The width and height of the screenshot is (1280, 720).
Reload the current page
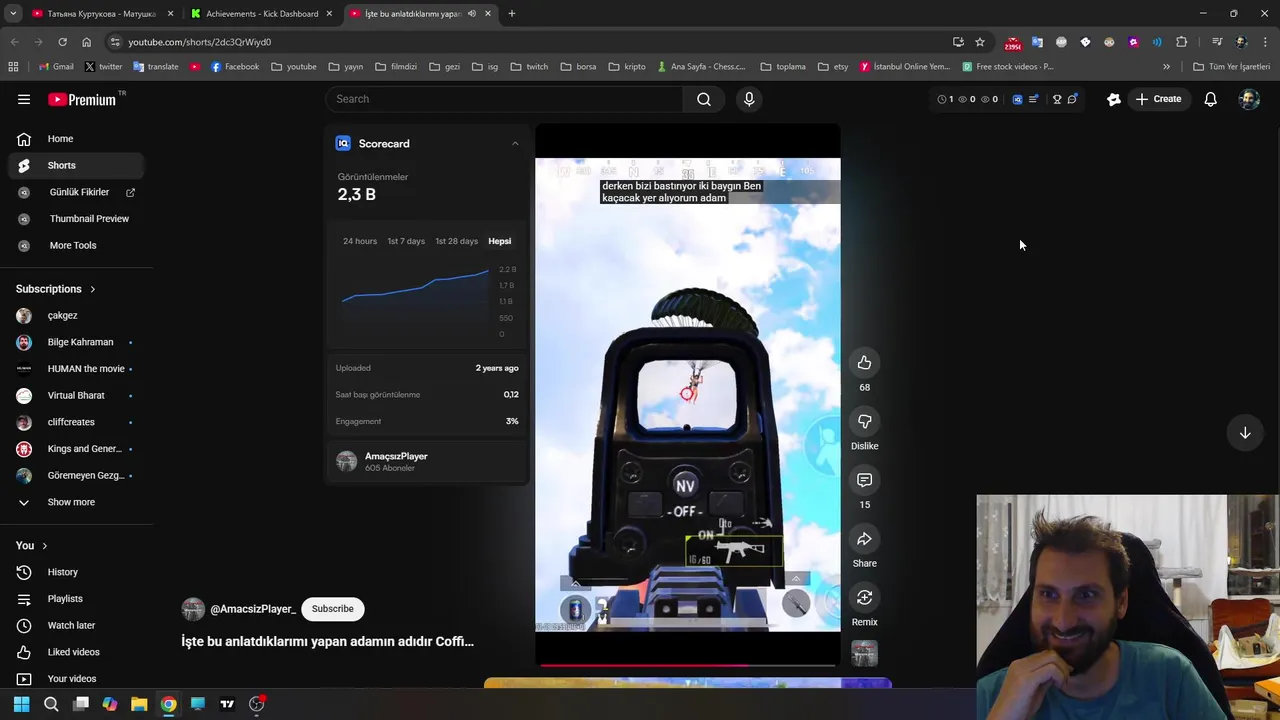[x=62, y=42]
